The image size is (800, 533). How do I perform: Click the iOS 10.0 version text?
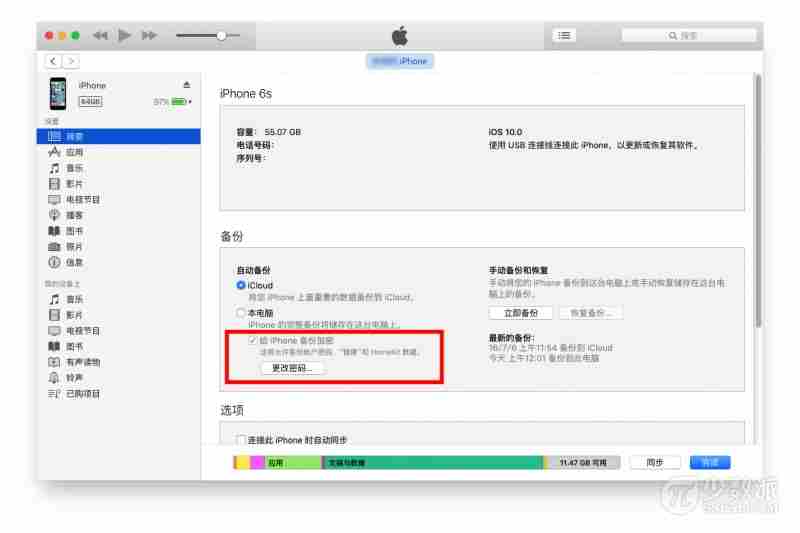click(505, 132)
